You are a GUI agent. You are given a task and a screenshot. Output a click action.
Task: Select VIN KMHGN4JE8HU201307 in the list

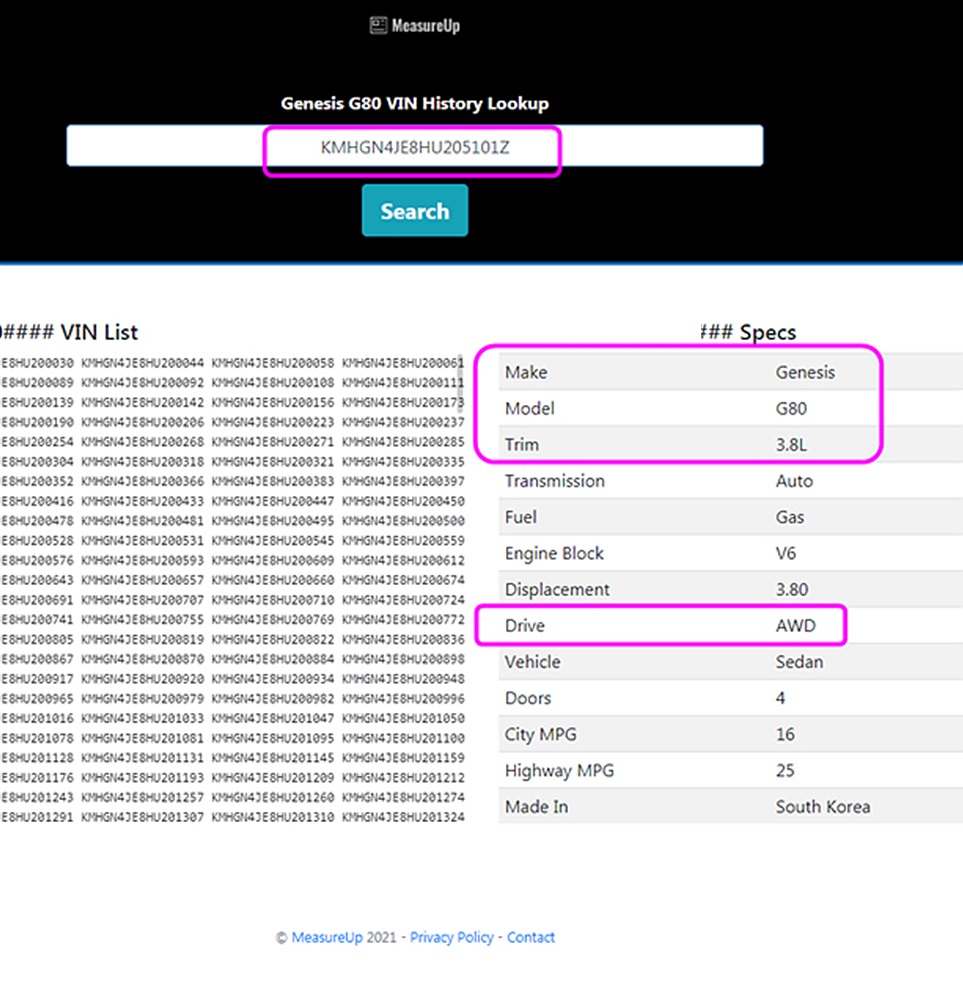(143, 817)
